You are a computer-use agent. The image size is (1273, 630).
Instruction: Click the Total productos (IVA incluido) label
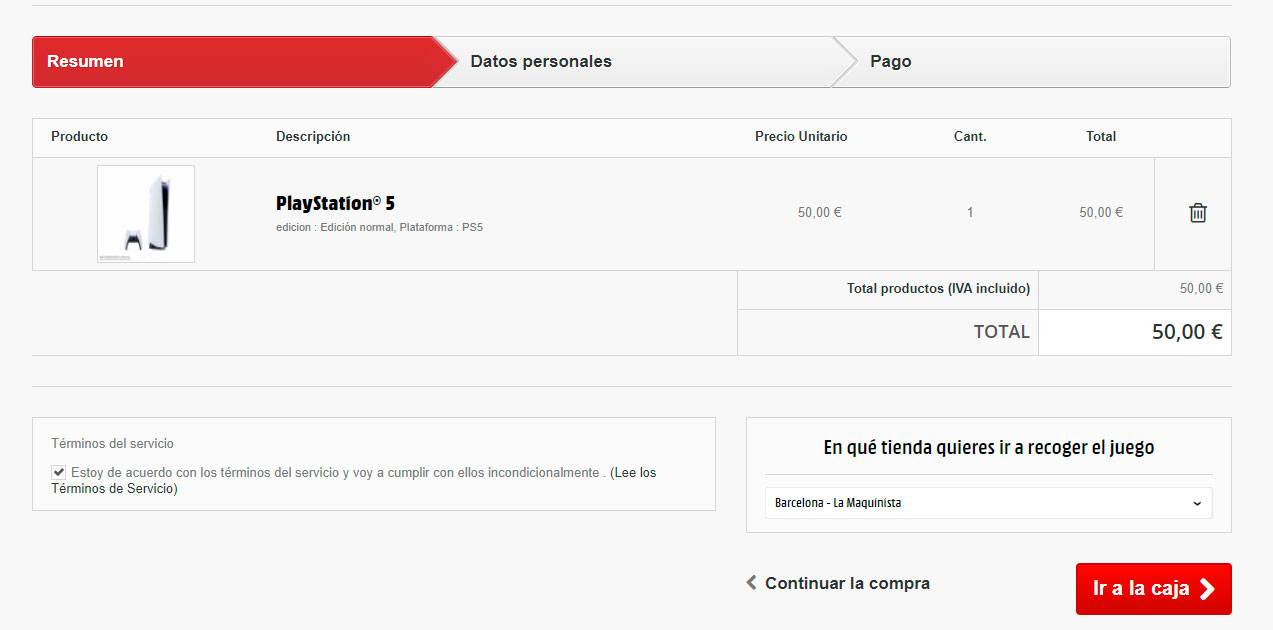pos(938,289)
